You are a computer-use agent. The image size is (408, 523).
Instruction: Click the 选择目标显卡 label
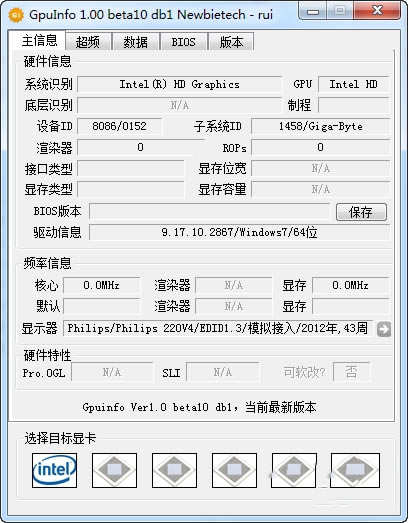(60, 438)
